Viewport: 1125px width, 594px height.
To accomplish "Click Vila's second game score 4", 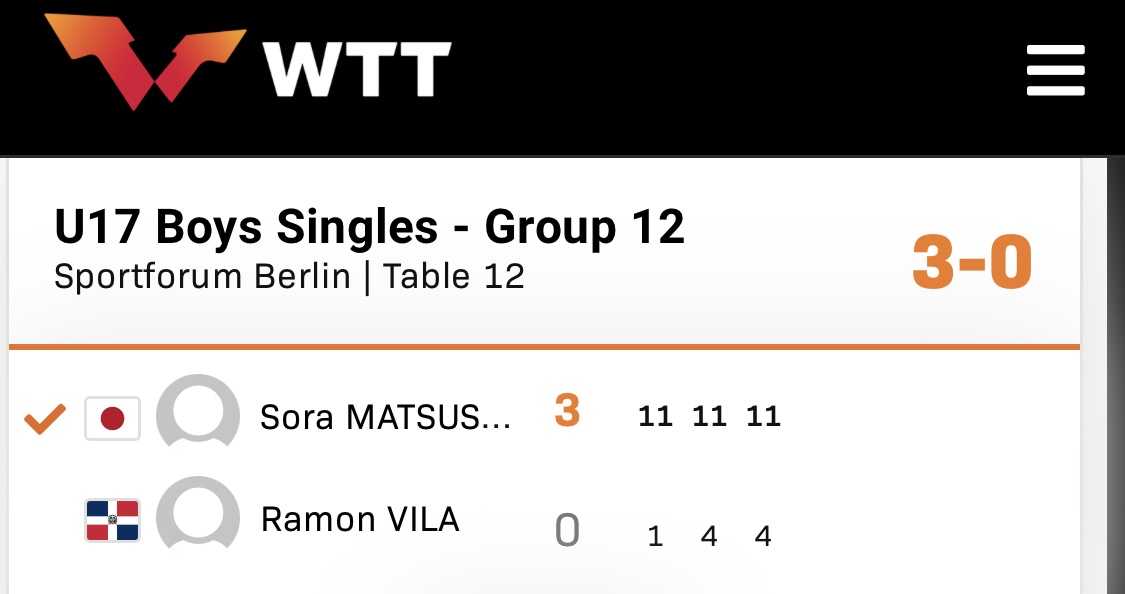I will click(x=709, y=537).
